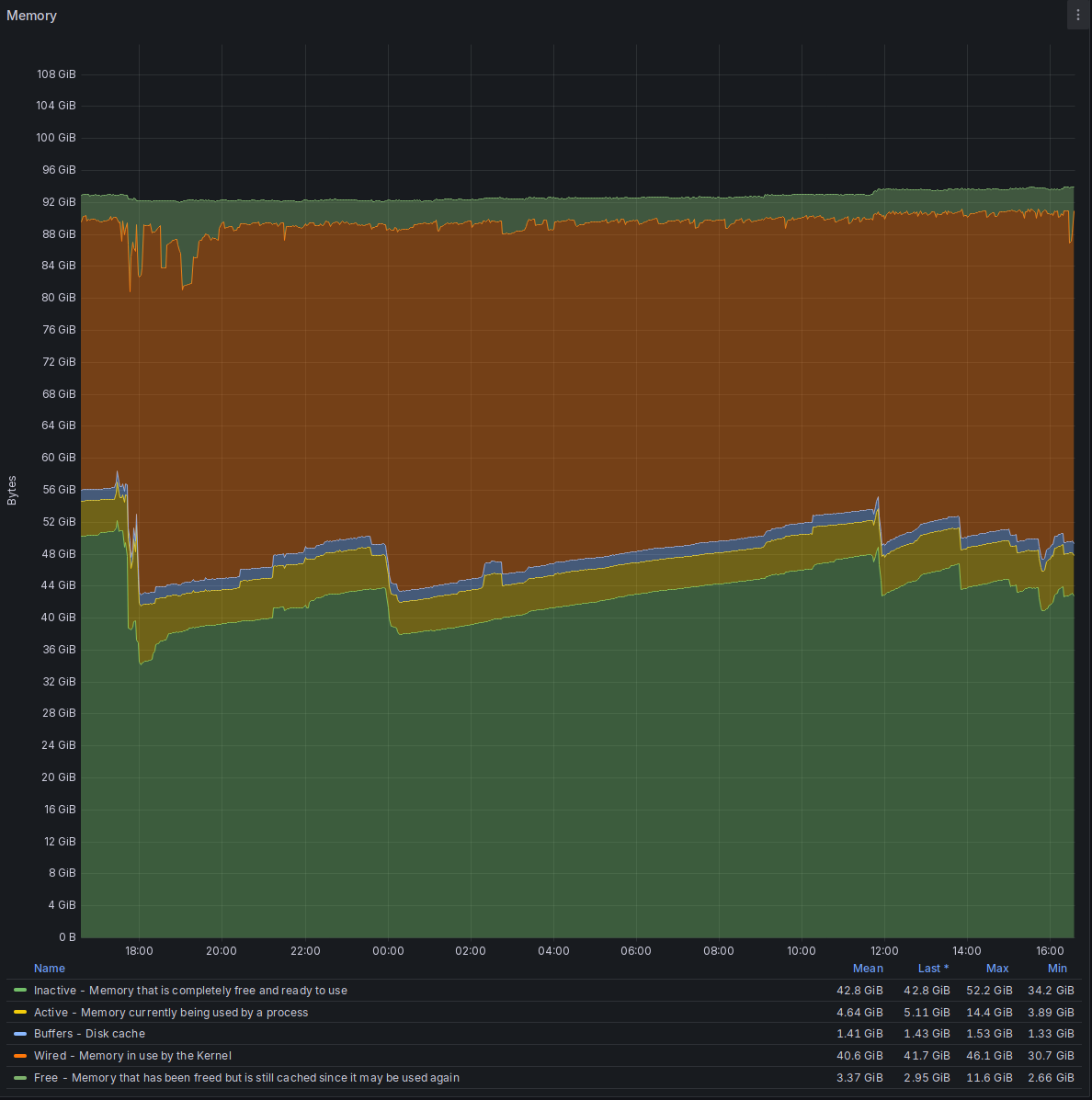The width and height of the screenshot is (1092, 1100).
Task: Click the Memory panel title
Action: tap(32, 16)
